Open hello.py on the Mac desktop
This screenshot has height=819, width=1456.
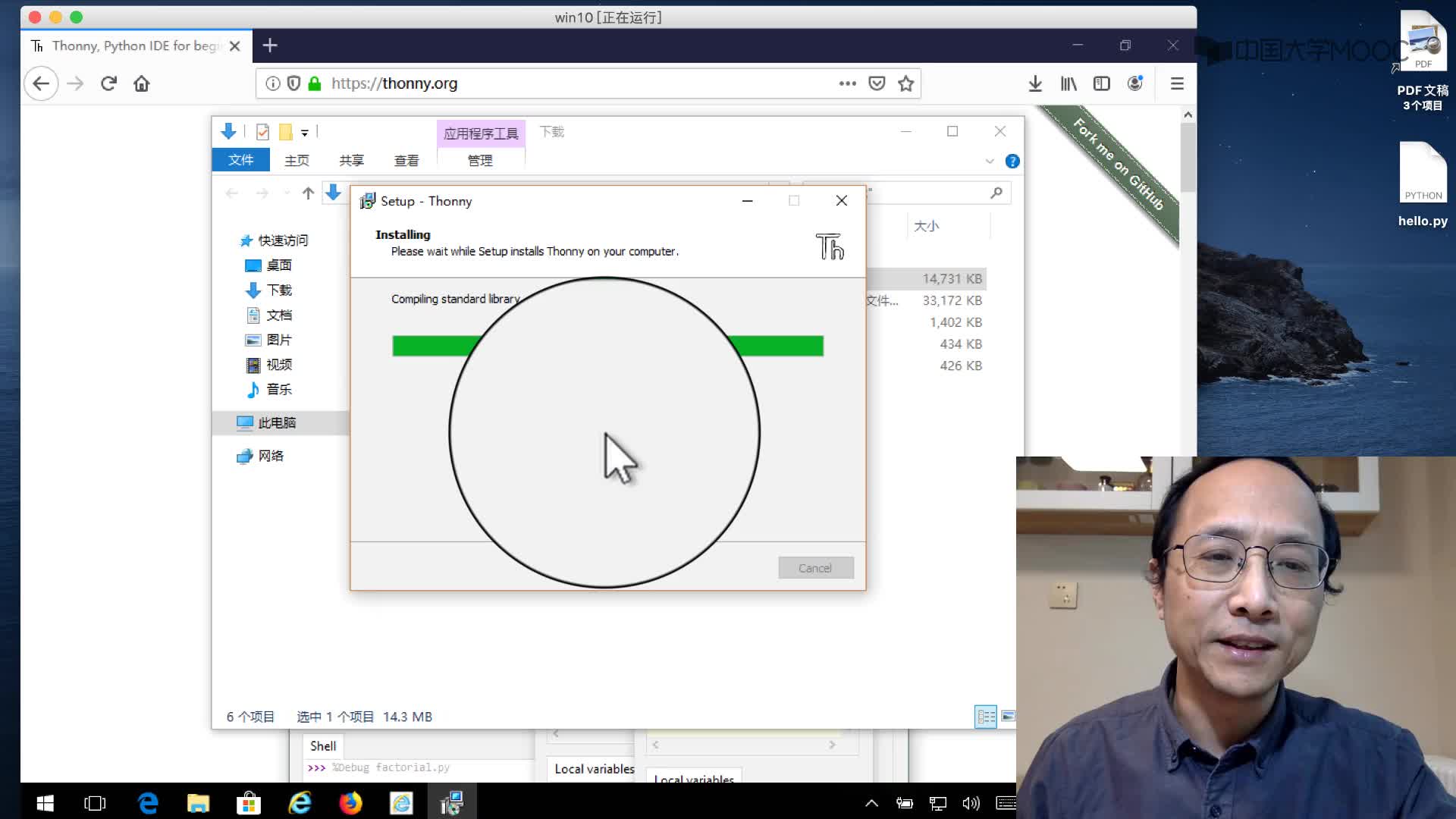[x=1423, y=184]
